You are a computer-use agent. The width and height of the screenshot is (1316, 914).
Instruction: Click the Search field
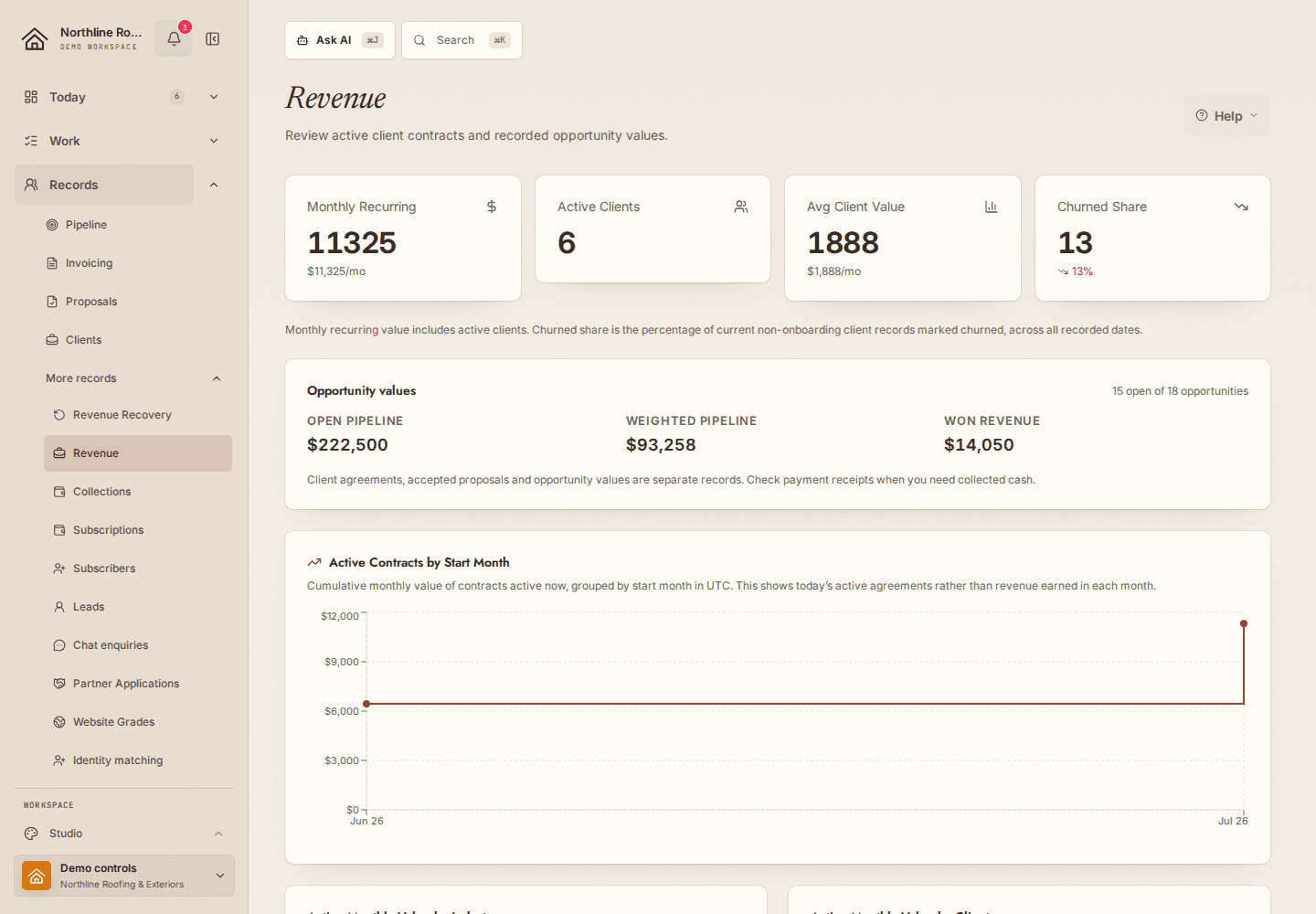point(462,40)
